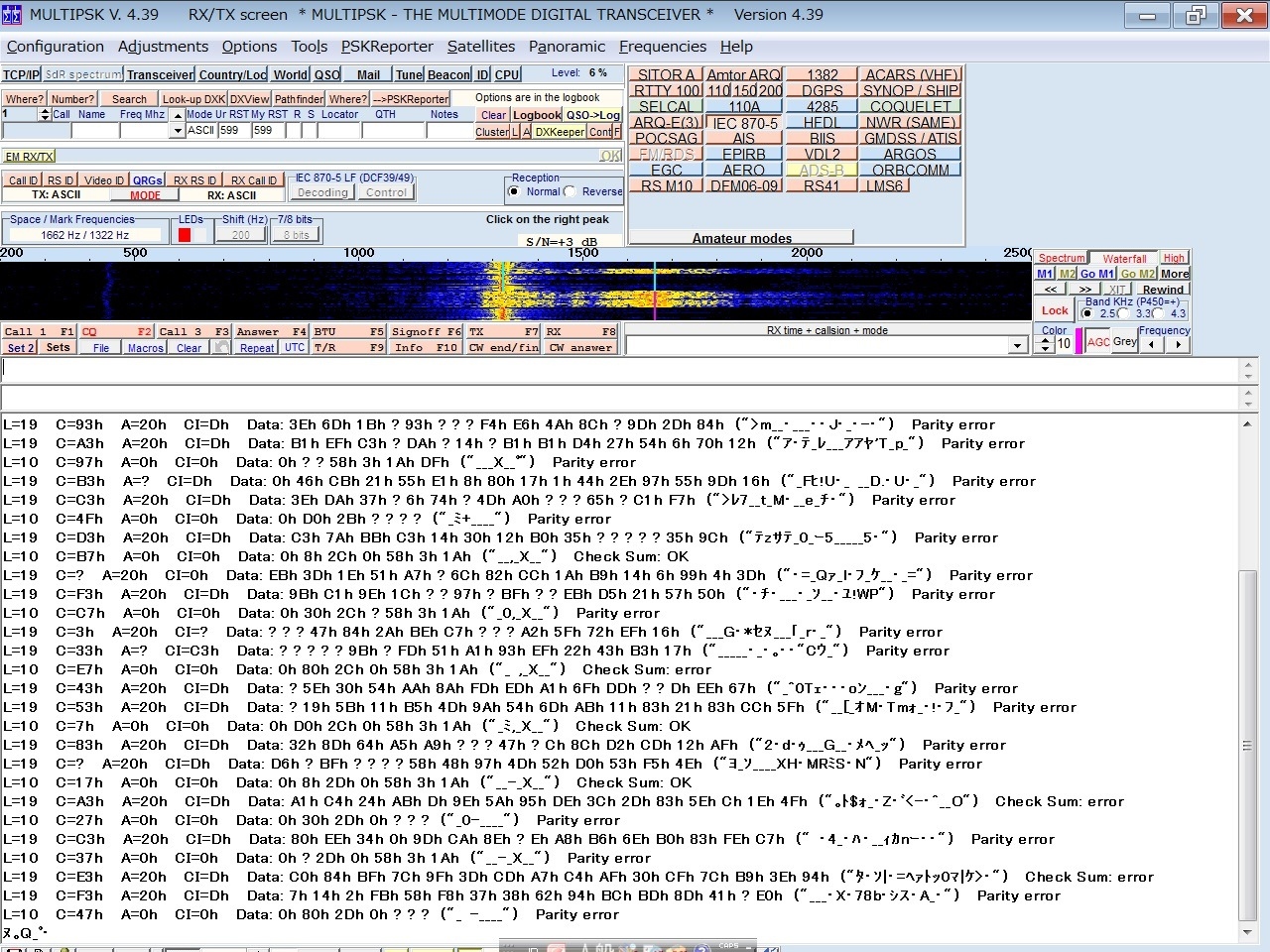This screenshot has width=1270, height=952.
Task: Click the red LED indicator
Action: tap(185, 235)
